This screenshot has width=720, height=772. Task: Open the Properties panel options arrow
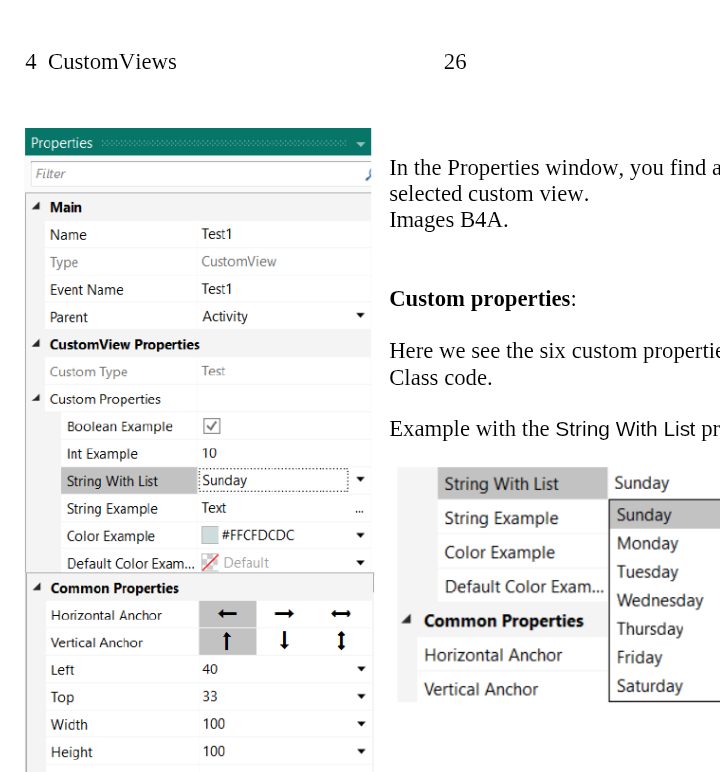coord(361,144)
